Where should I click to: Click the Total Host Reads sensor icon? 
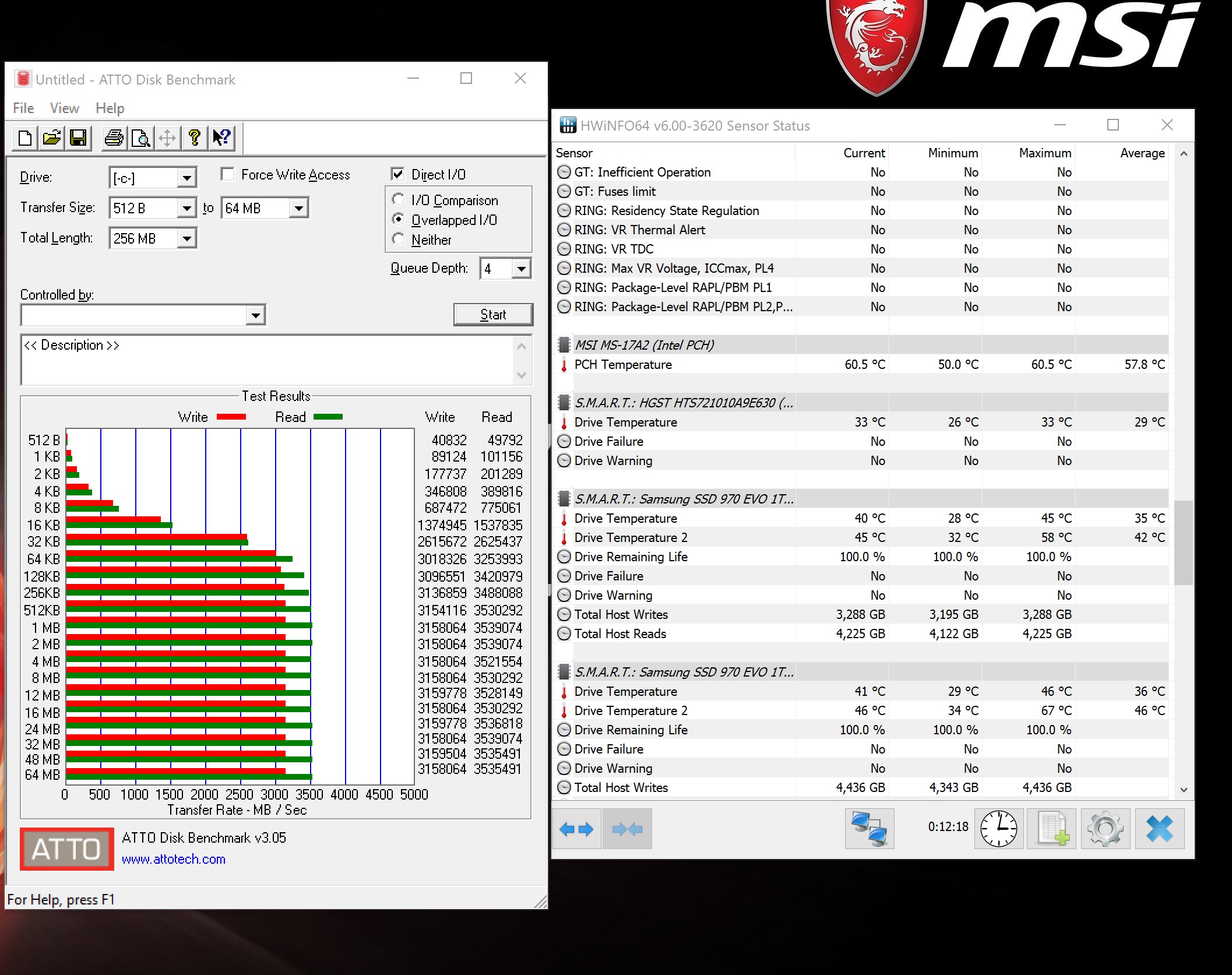point(564,633)
